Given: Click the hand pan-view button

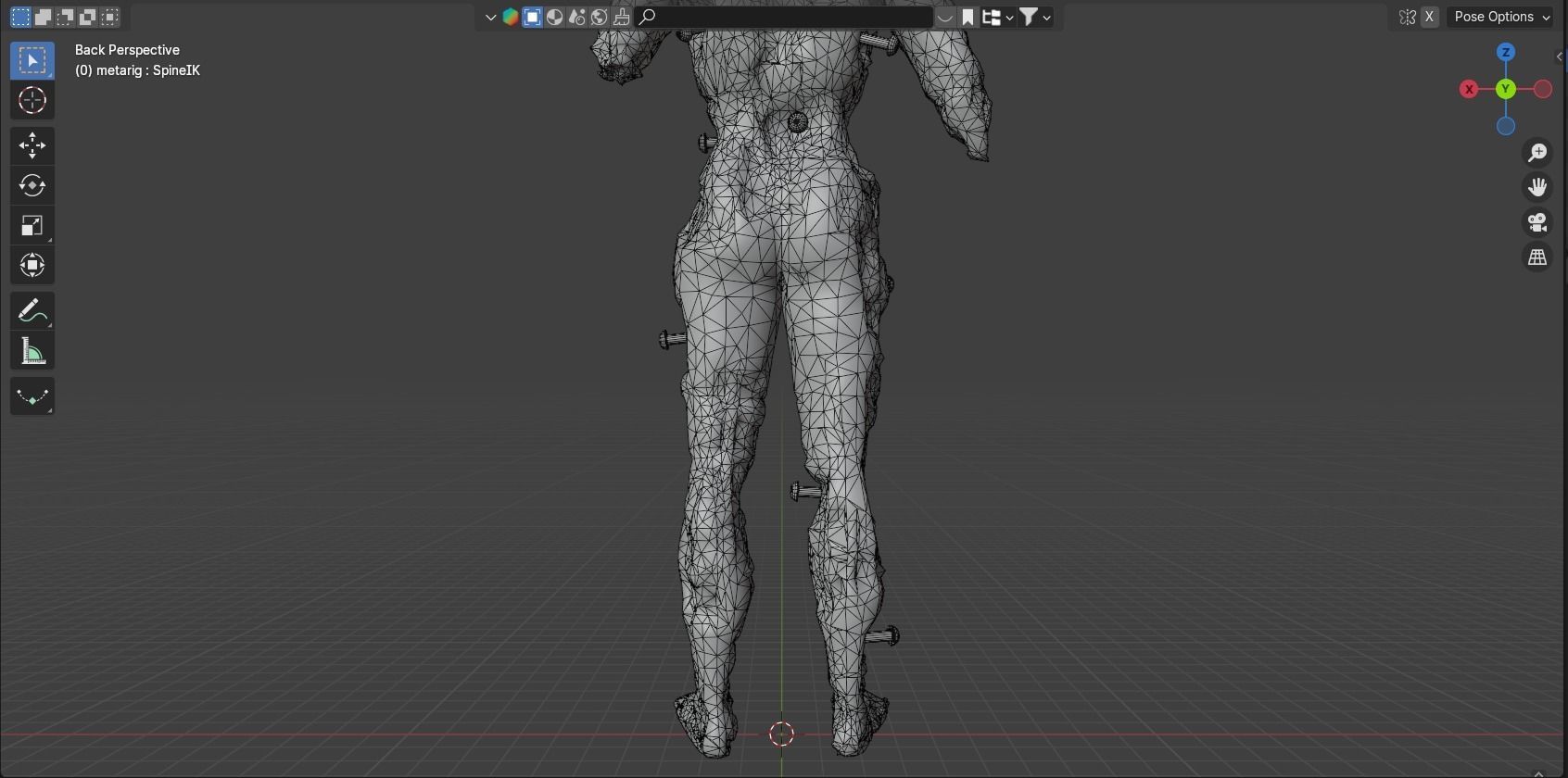Looking at the screenshot, I should click(1538, 187).
